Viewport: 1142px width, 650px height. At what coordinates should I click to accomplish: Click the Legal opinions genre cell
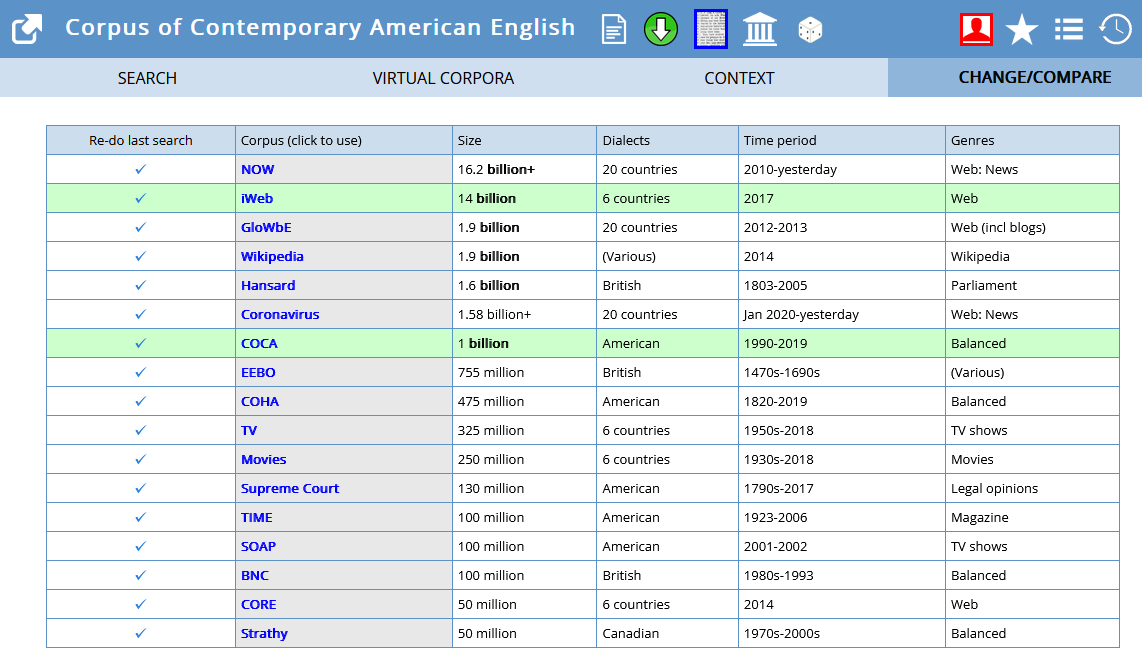(1032, 489)
